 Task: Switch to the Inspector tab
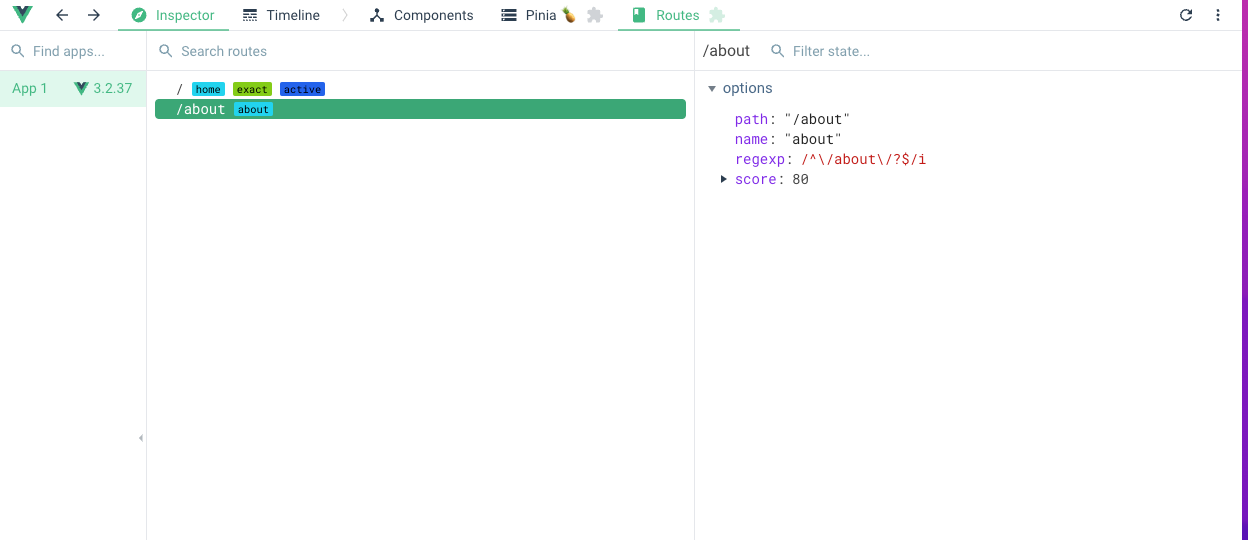[173, 15]
